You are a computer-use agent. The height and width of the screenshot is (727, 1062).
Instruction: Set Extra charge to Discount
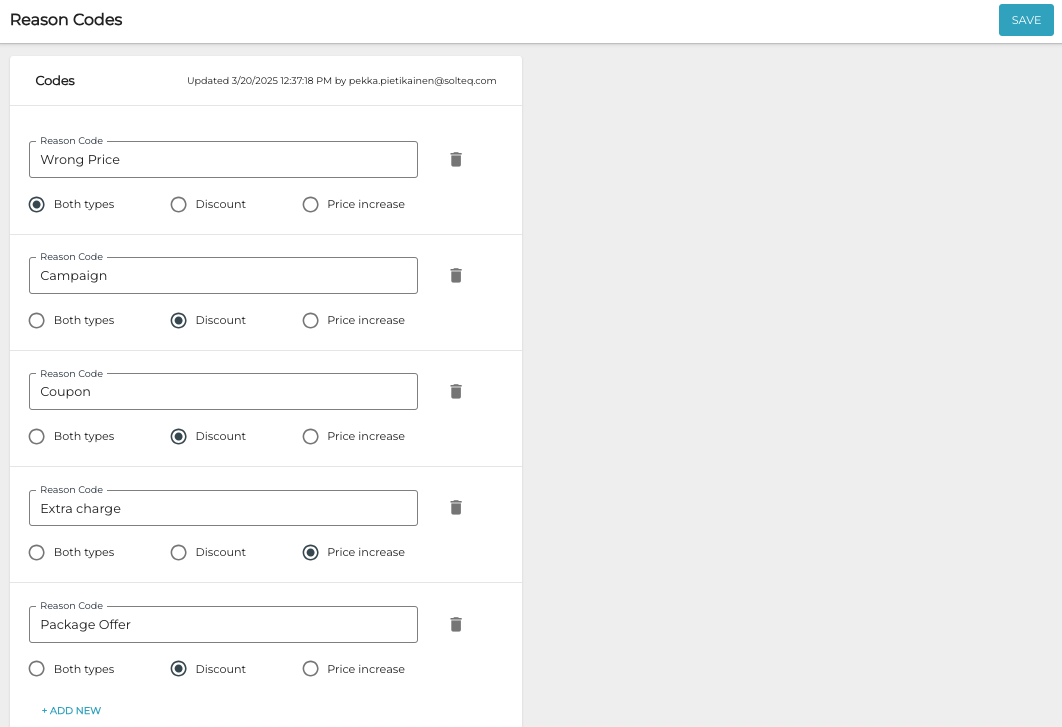[179, 552]
